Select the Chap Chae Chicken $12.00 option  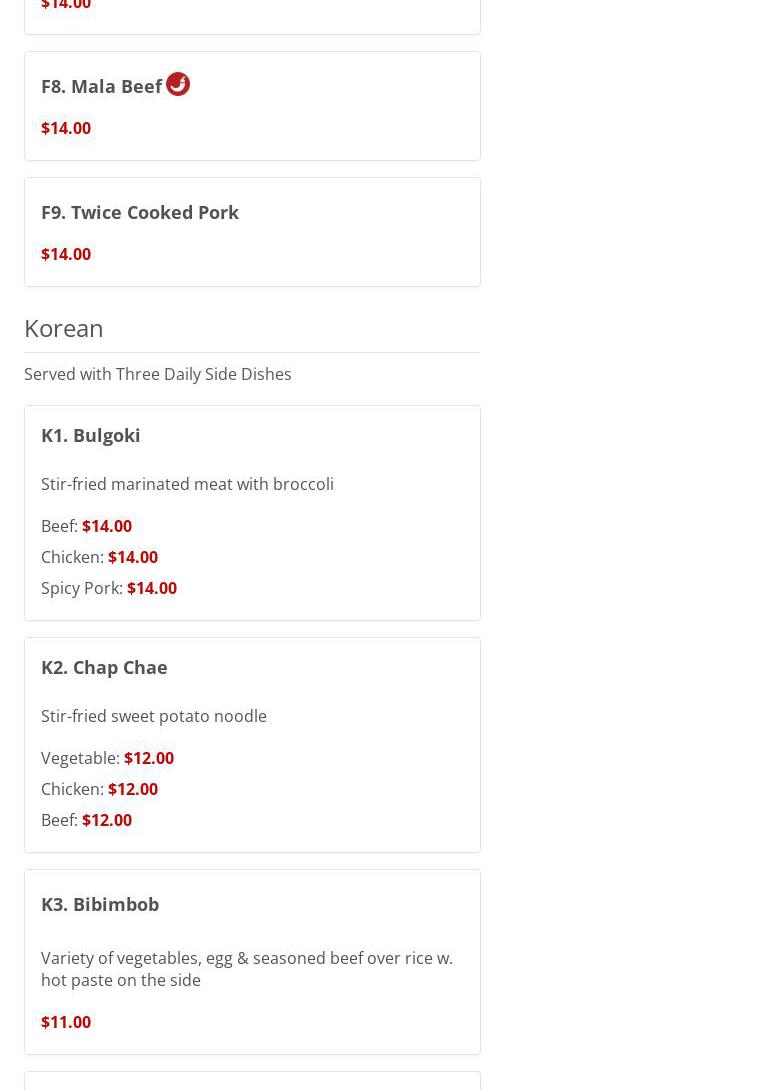(x=100, y=789)
